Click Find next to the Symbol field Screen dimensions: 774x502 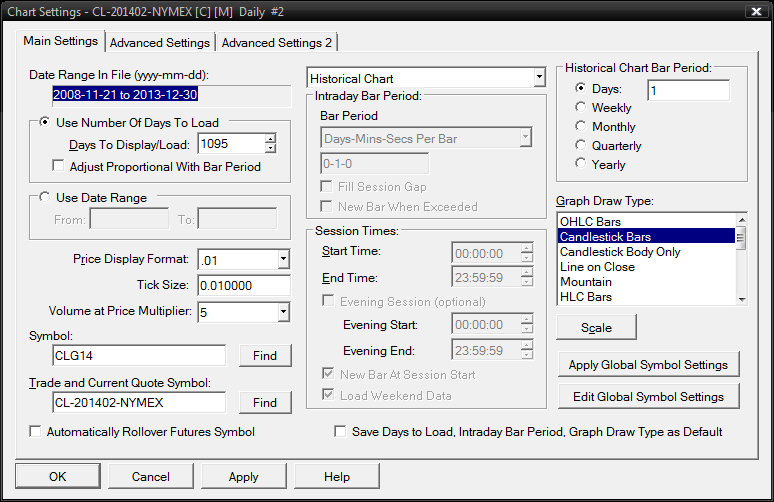[265, 355]
